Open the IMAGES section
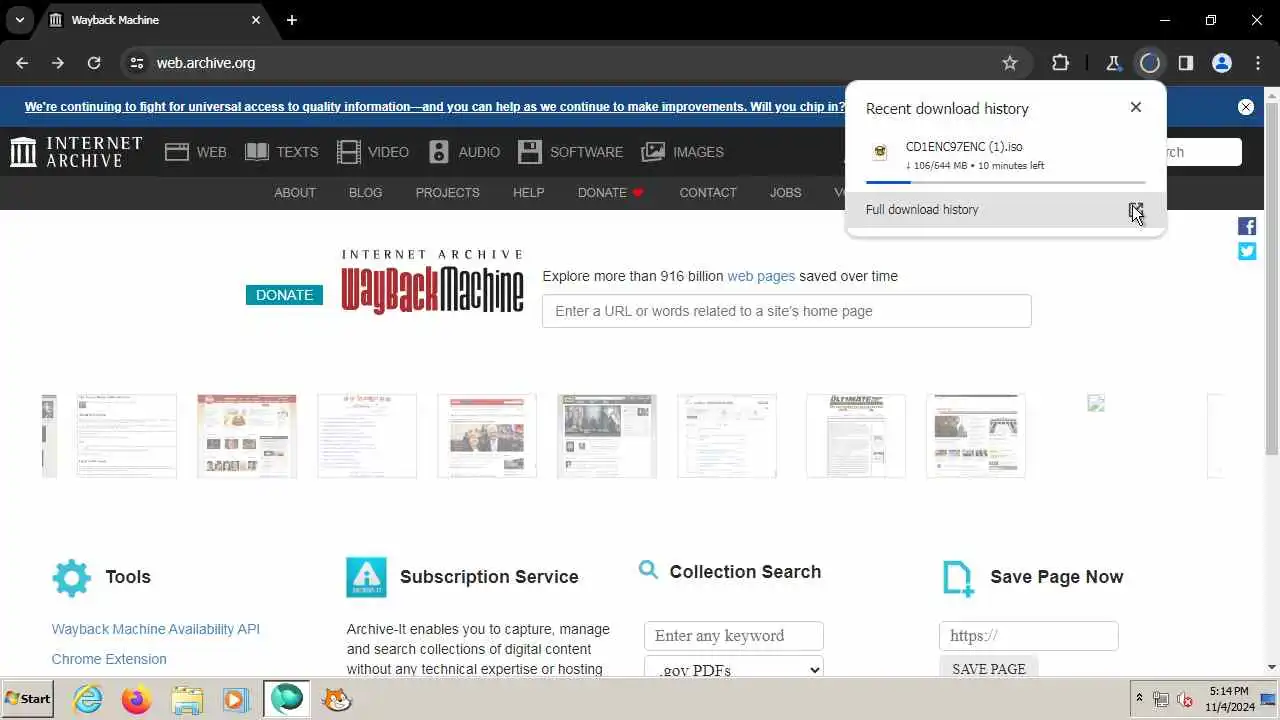 coord(683,152)
